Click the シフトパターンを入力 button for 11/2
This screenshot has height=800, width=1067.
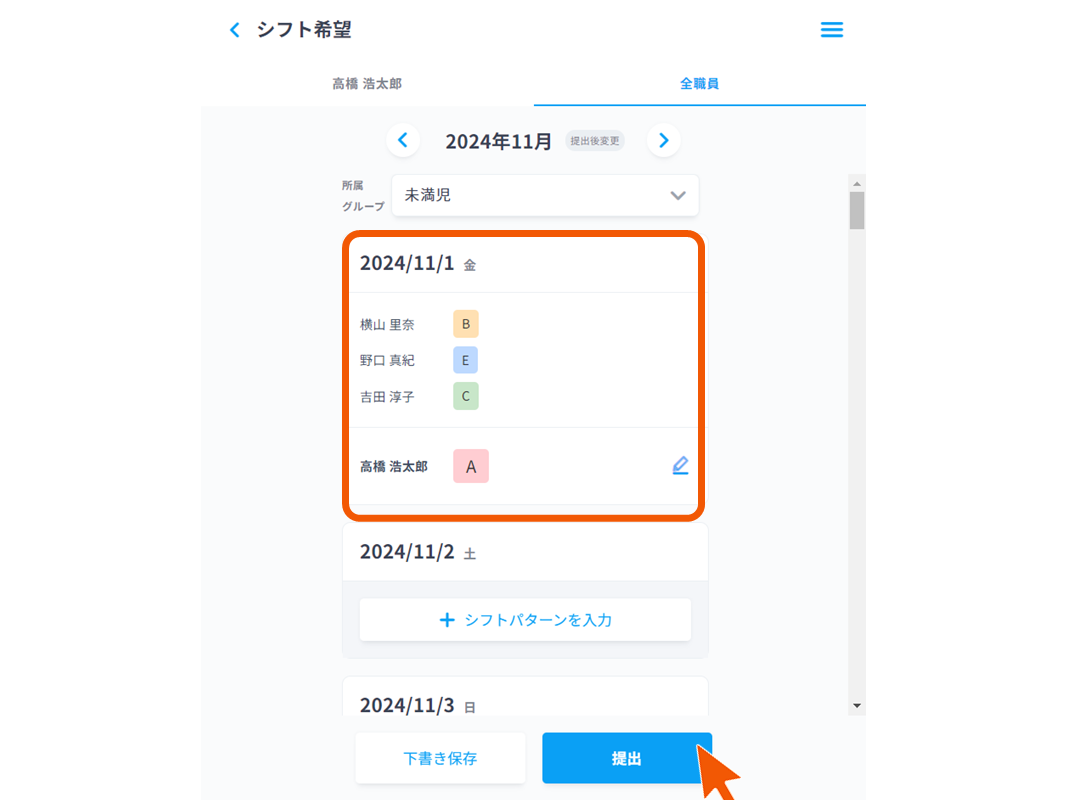coord(525,619)
